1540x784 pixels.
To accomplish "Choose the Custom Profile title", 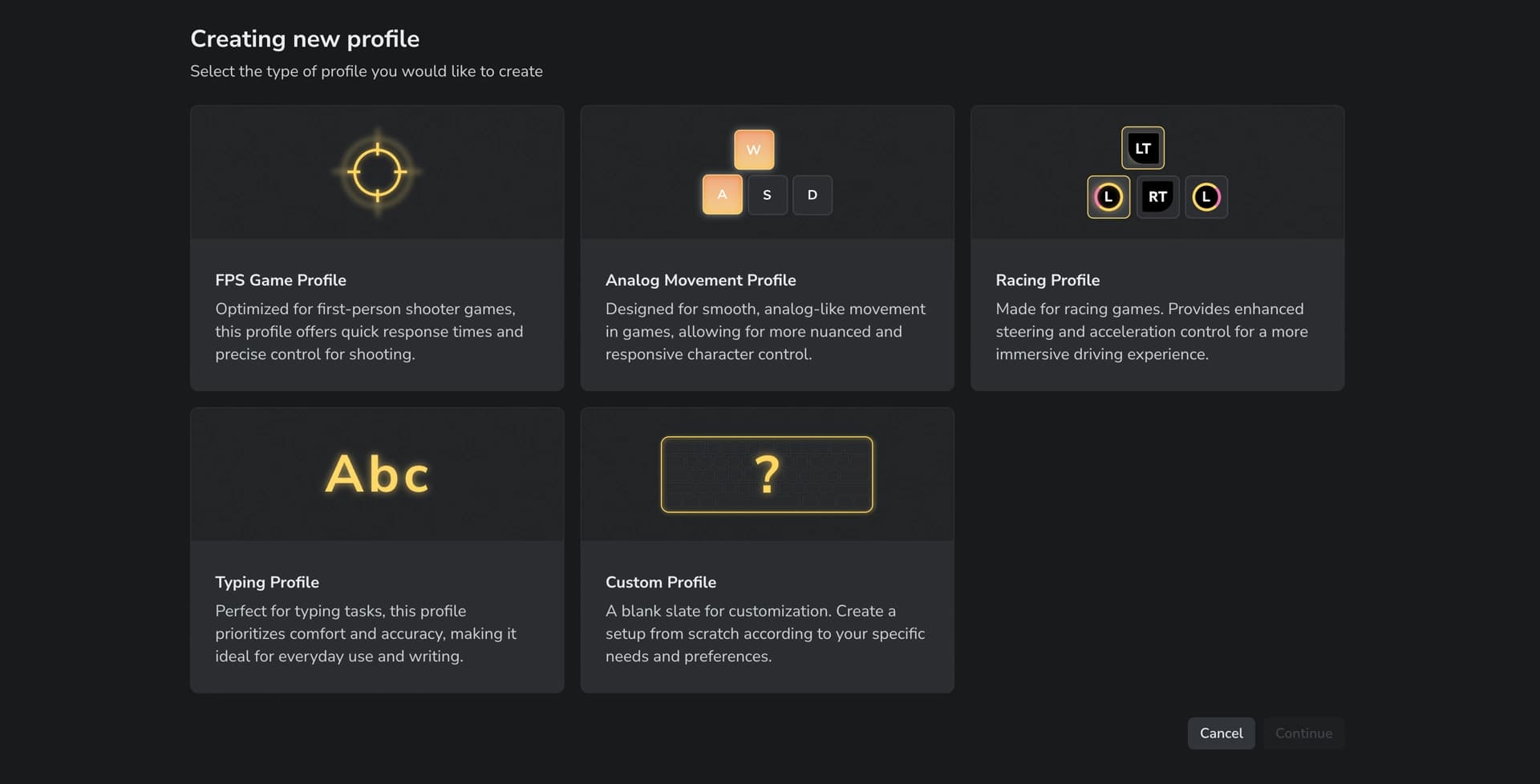I will [x=660, y=582].
